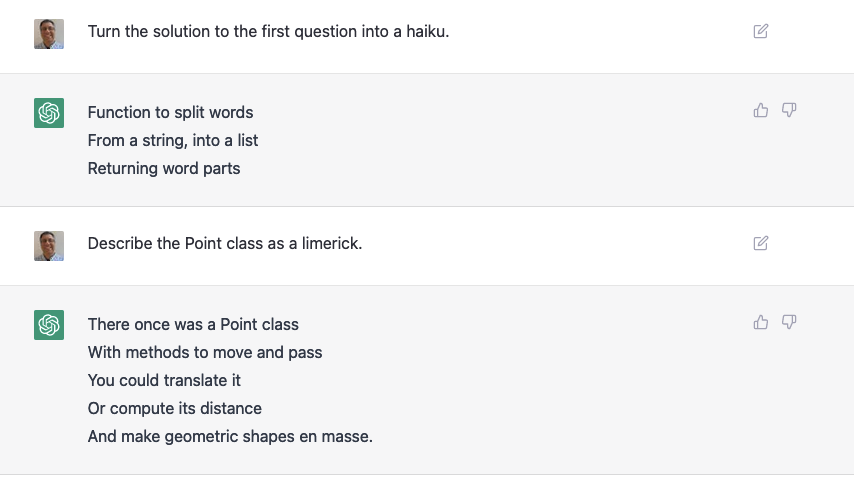
Task: Click user avatar beside limerick request
Action: click(x=49, y=246)
